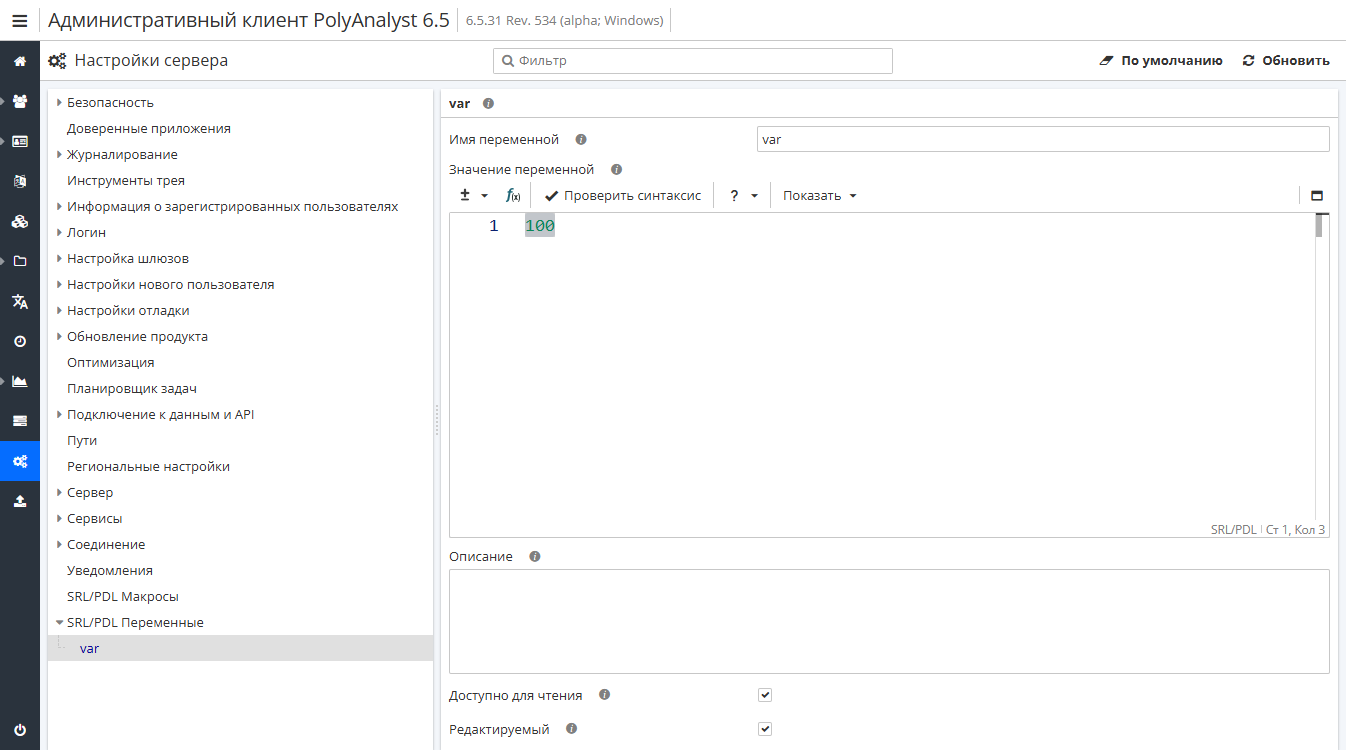Open the question mark help dropdown
Image resolution: width=1346 pixels, height=750 pixels.
741,195
